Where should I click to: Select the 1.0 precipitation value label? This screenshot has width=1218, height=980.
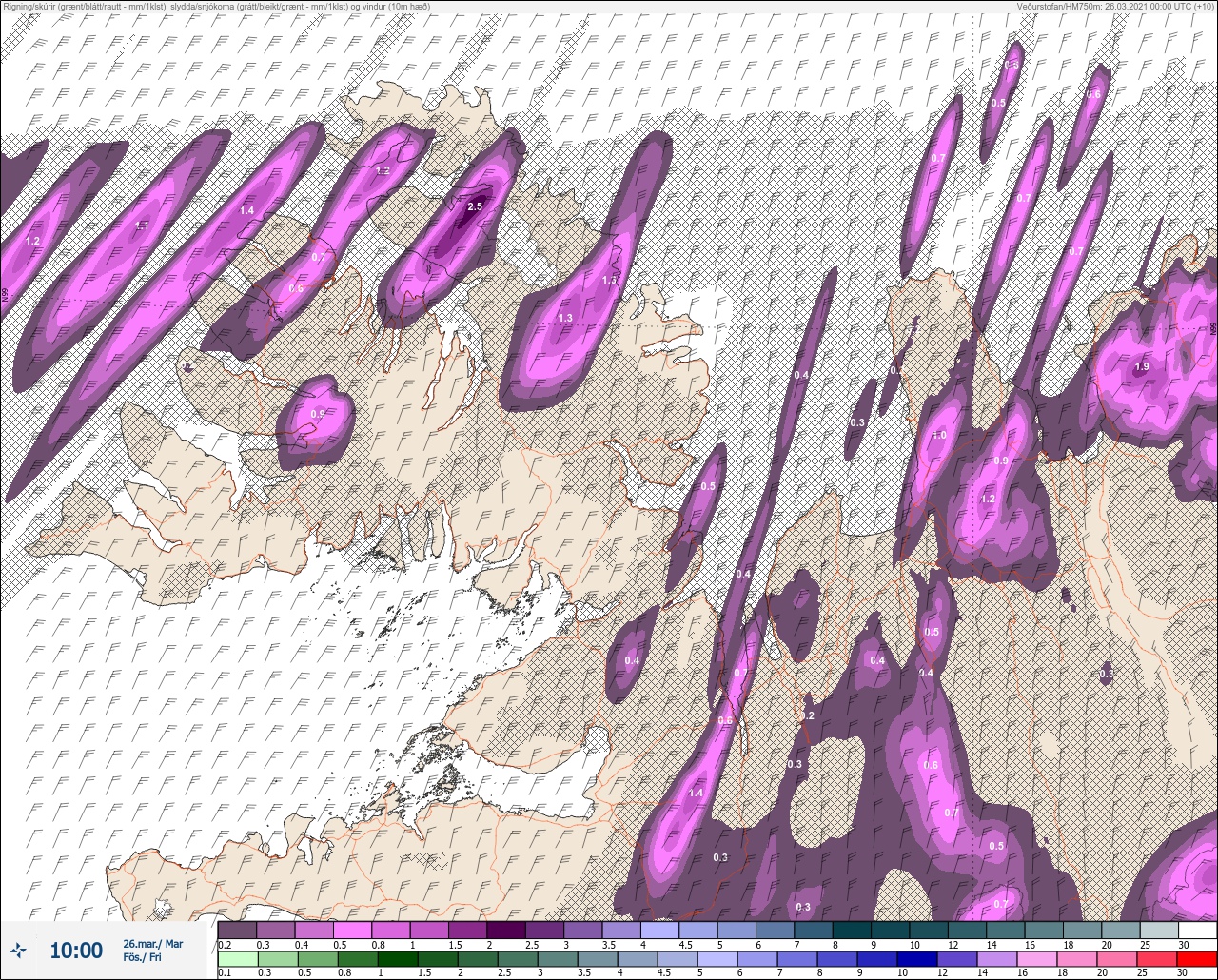click(939, 435)
